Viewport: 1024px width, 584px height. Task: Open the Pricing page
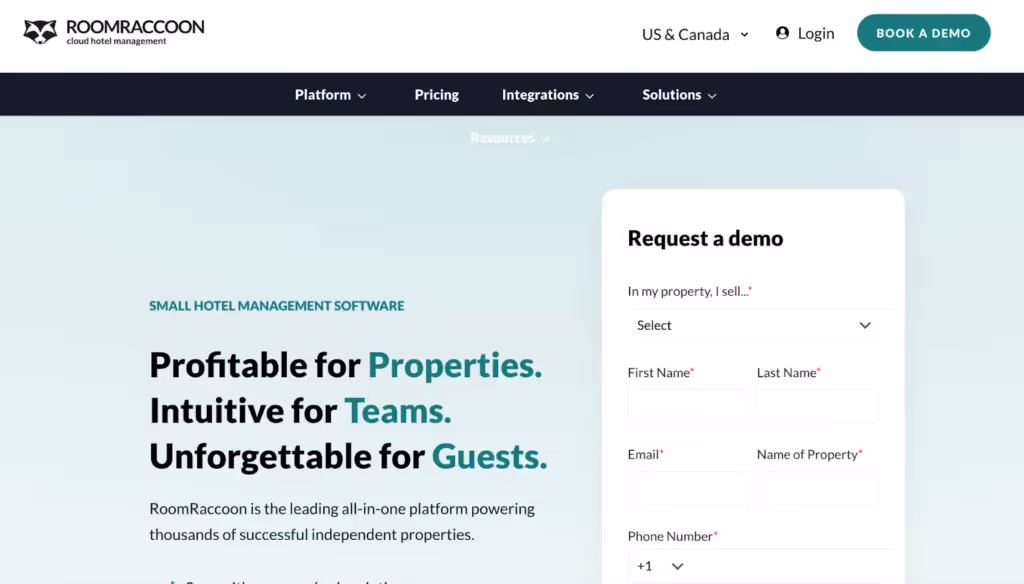436,94
